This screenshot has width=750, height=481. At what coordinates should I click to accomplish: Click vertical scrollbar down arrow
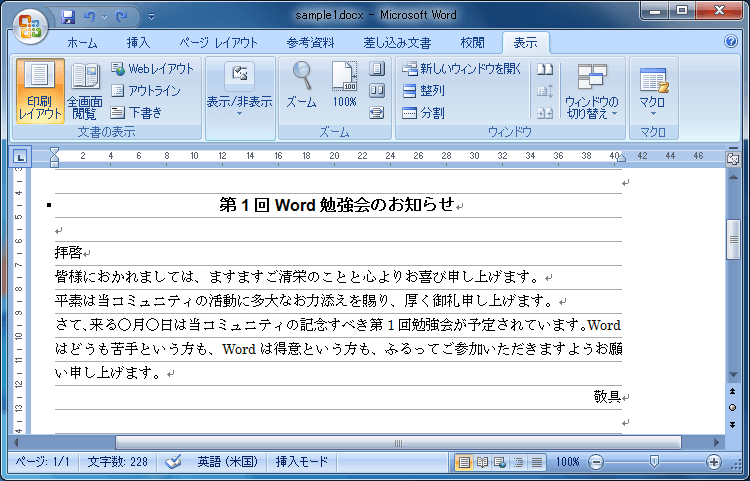(733, 374)
